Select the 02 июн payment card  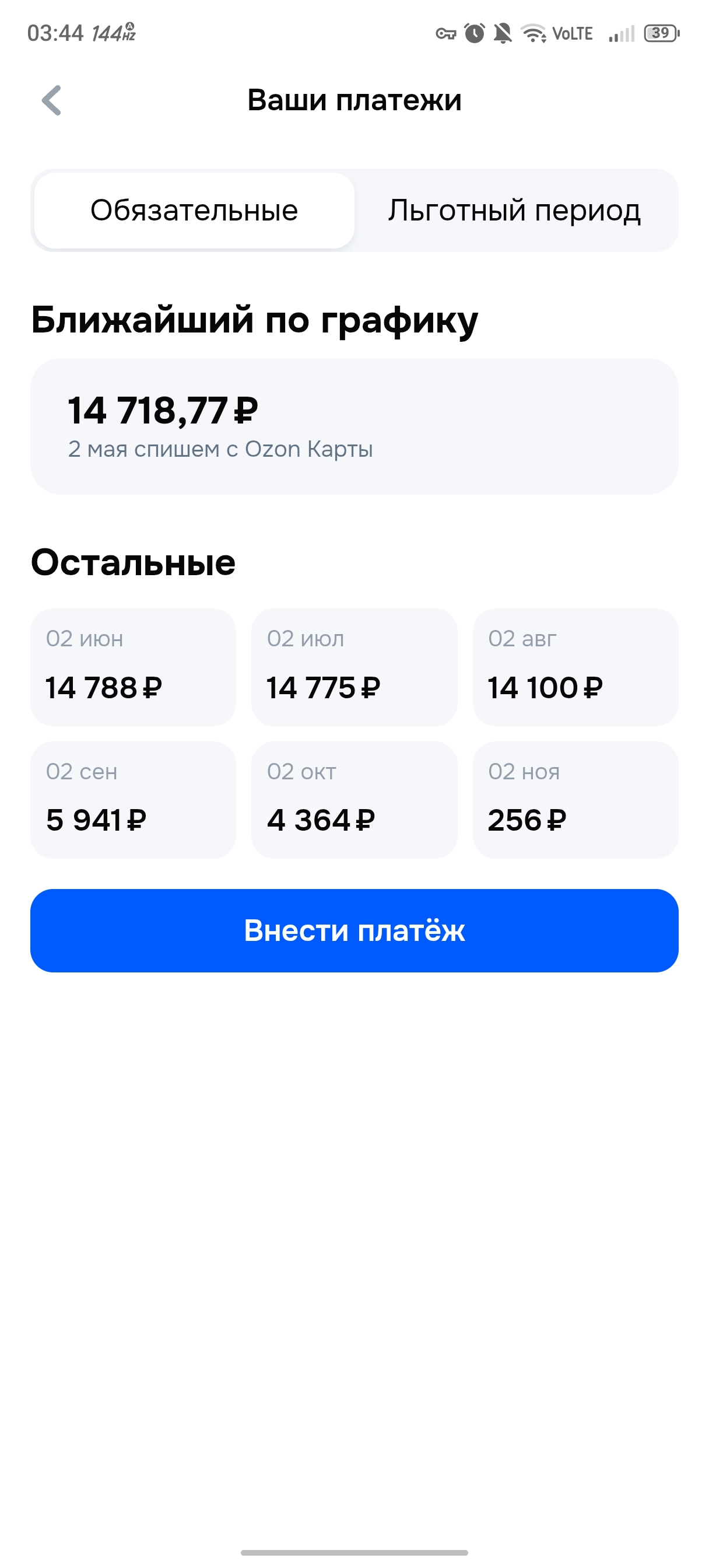point(134,667)
